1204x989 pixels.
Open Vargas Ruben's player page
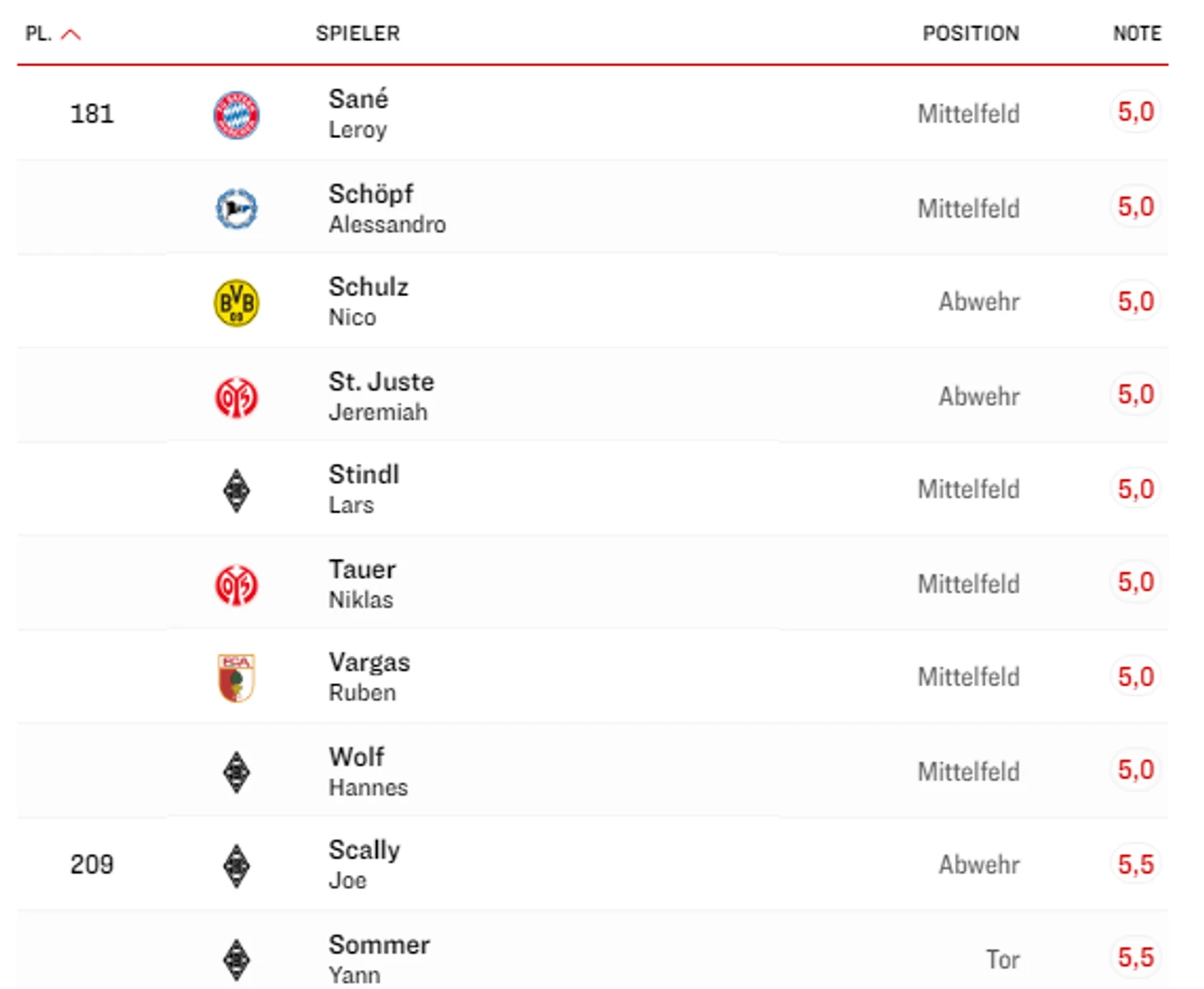(x=369, y=677)
